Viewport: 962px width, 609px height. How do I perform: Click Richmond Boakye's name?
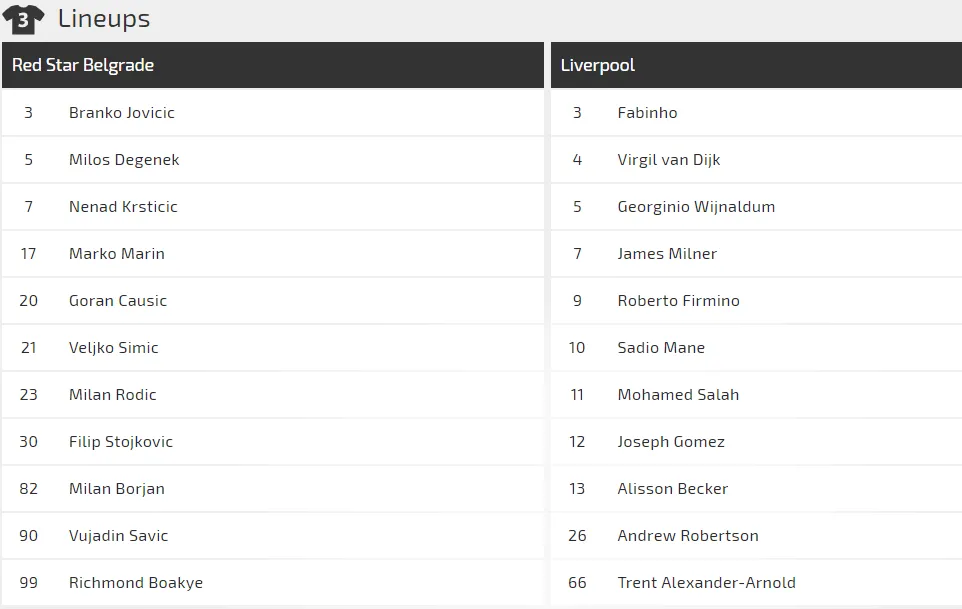coord(136,583)
